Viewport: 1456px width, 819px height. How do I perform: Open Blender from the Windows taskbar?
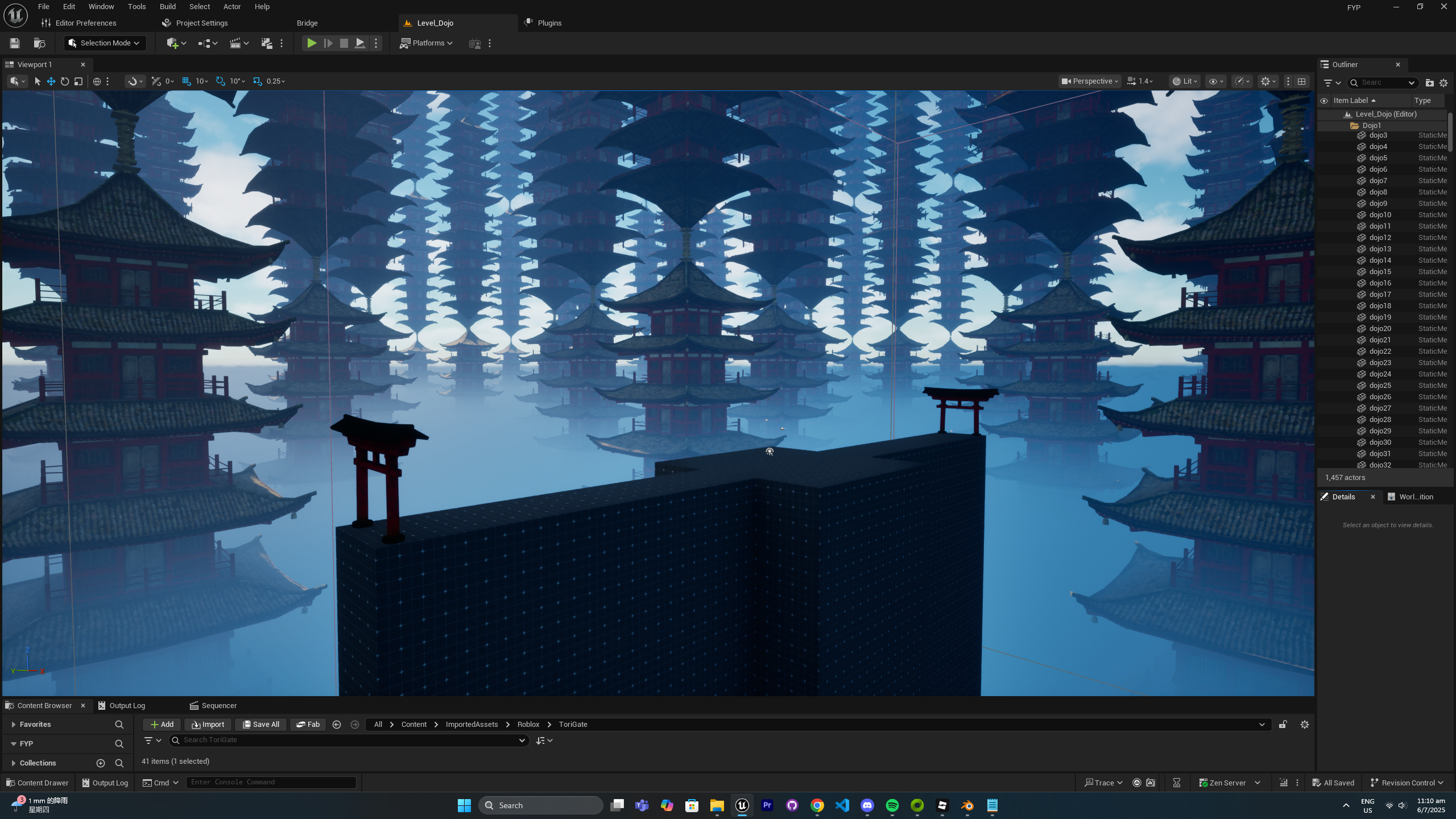click(x=967, y=805)
